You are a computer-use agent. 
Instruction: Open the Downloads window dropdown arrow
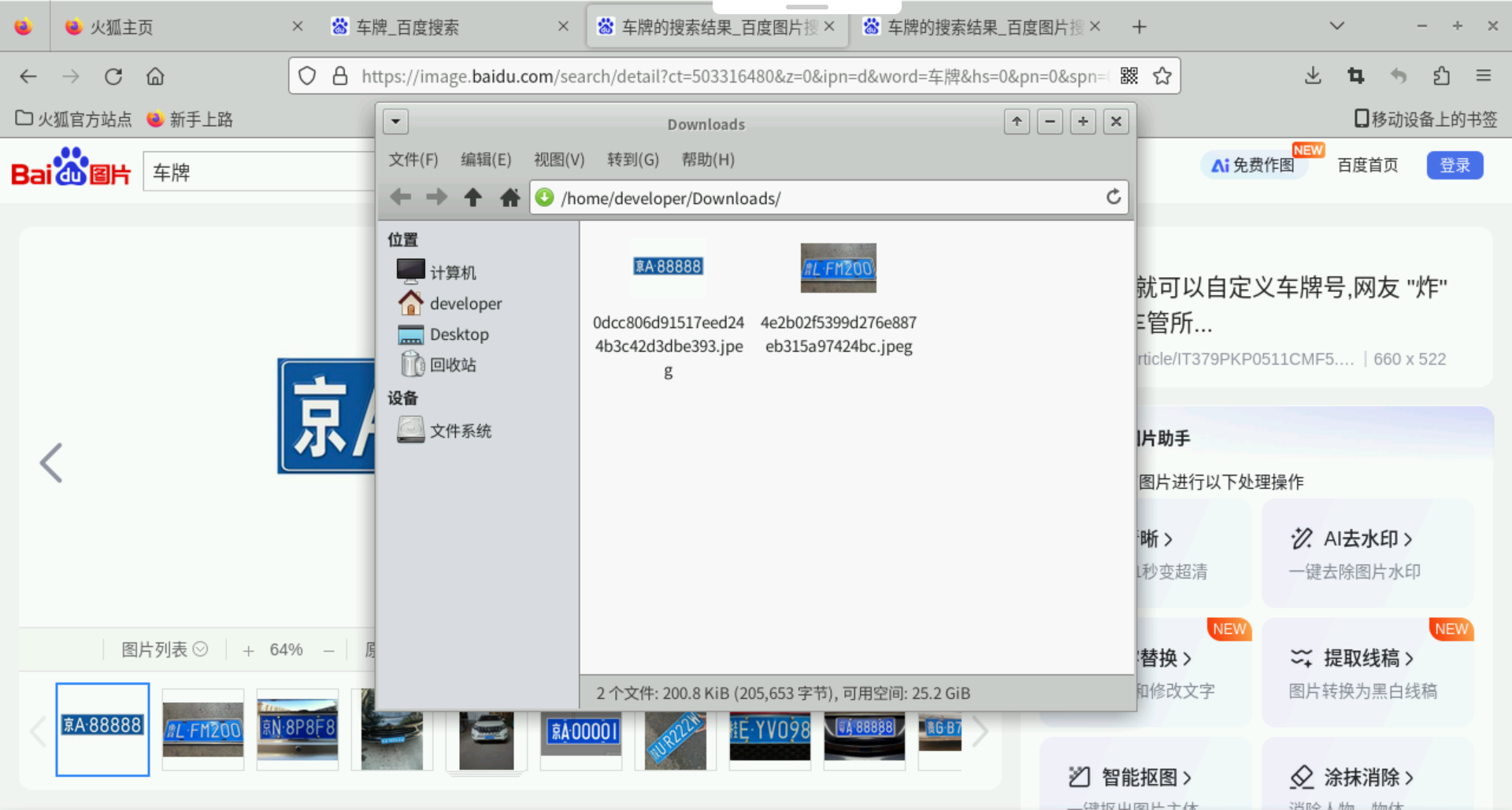point(395,121)
